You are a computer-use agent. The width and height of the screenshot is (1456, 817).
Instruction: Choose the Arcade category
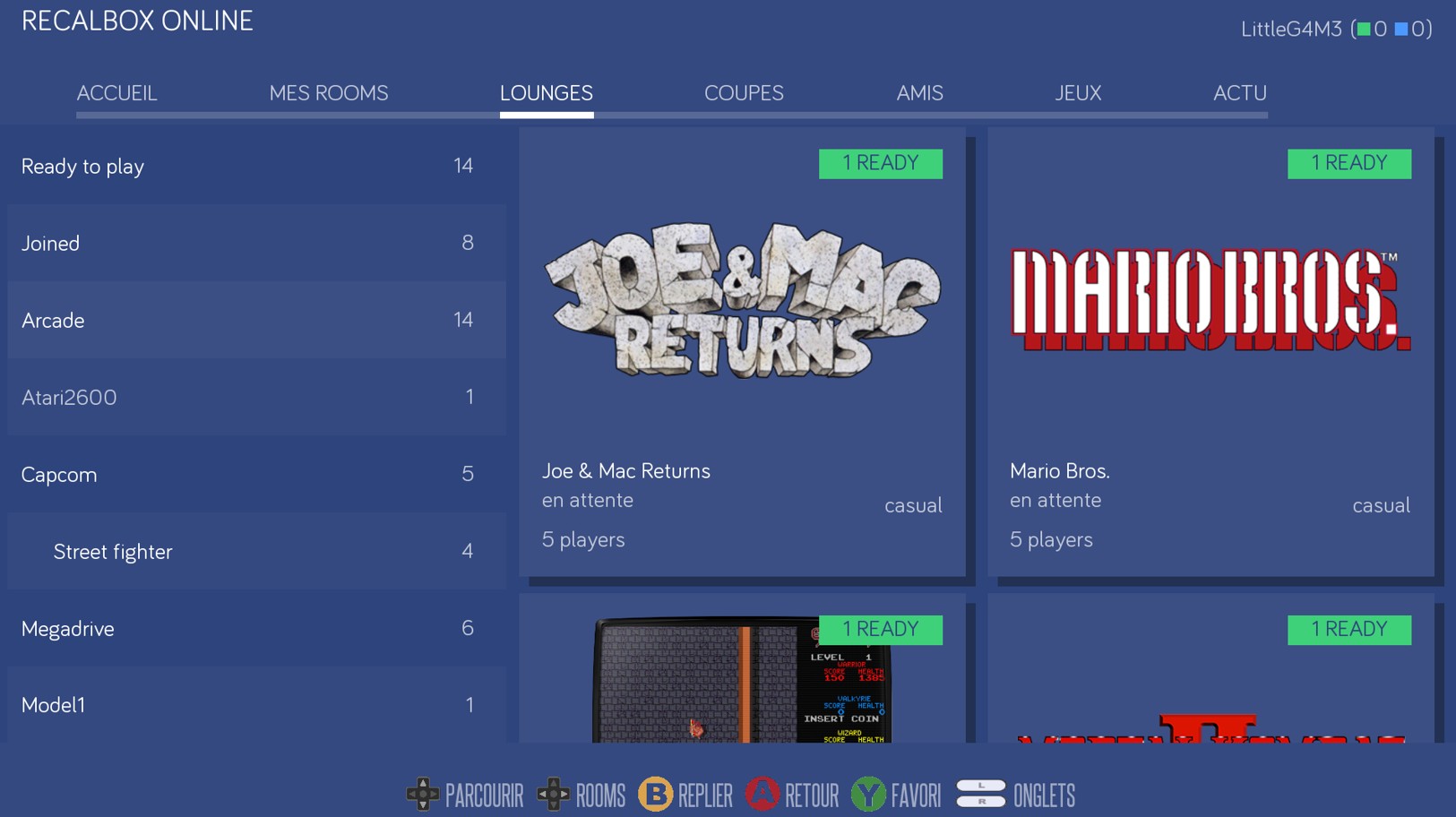tap(256, 320)
